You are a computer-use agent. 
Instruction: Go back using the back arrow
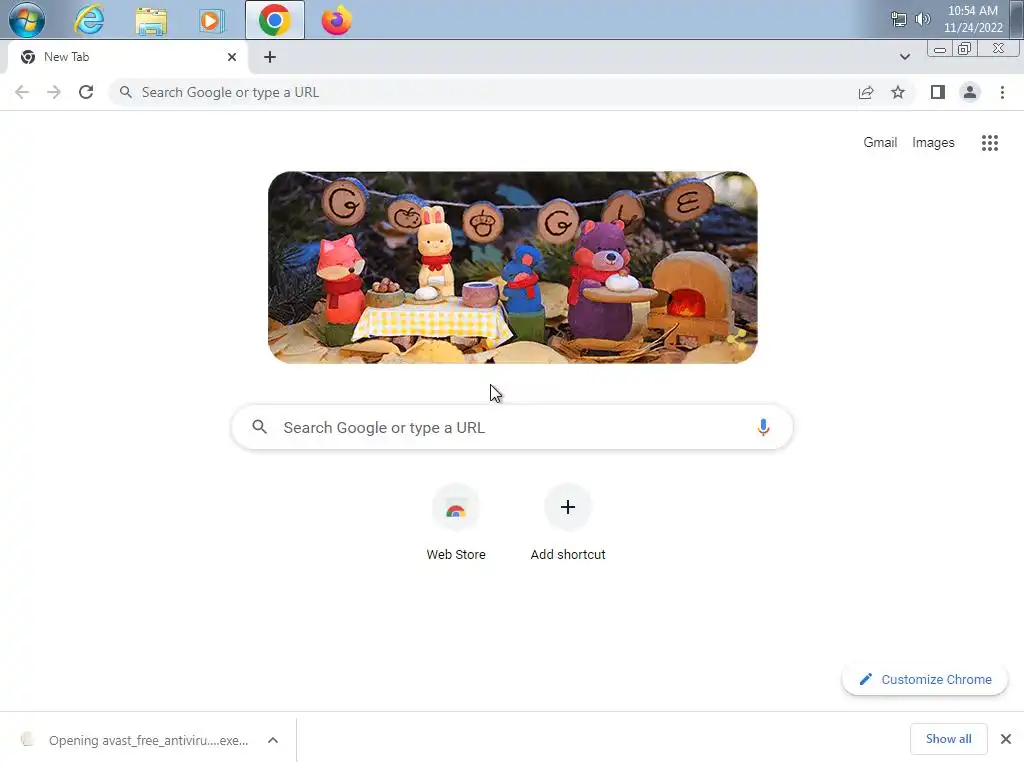tap(22, 92)
